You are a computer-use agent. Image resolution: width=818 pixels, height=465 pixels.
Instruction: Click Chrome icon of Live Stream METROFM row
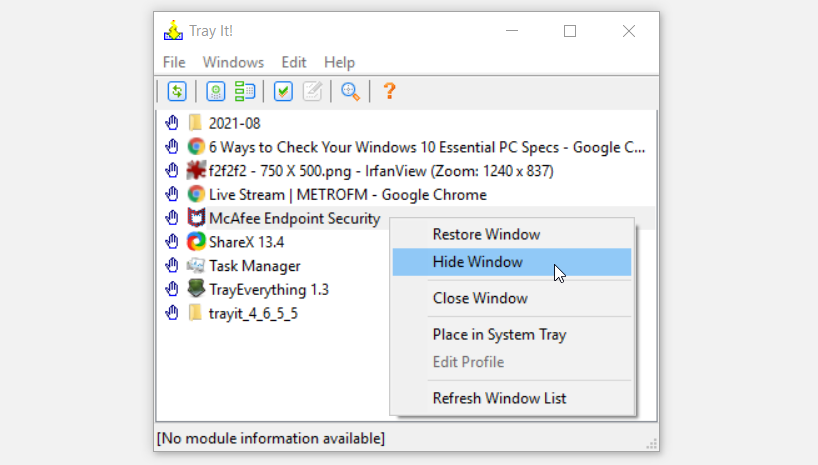[x=196, y=194]
